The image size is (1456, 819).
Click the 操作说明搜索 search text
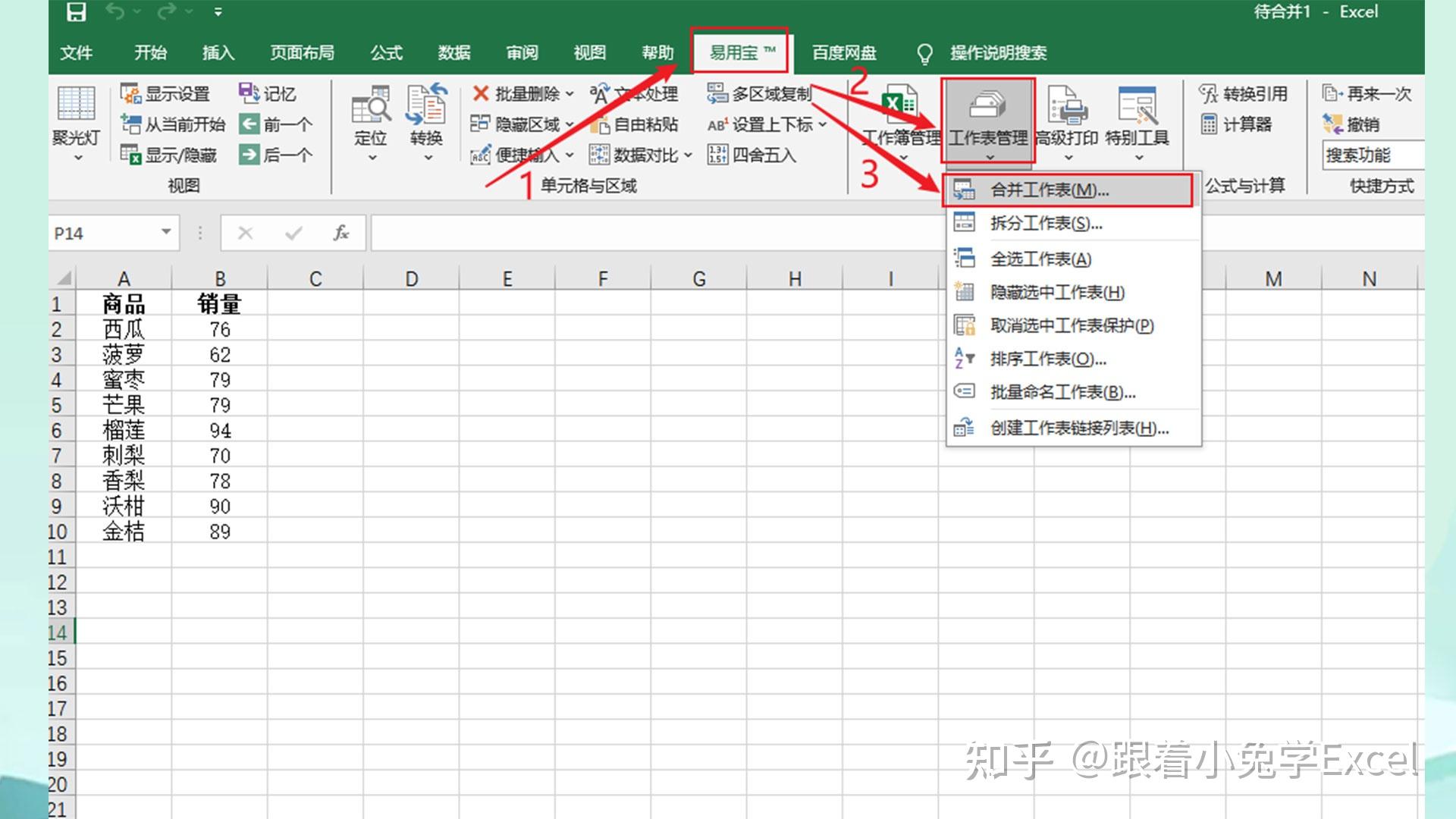click(x=998, y=52)
